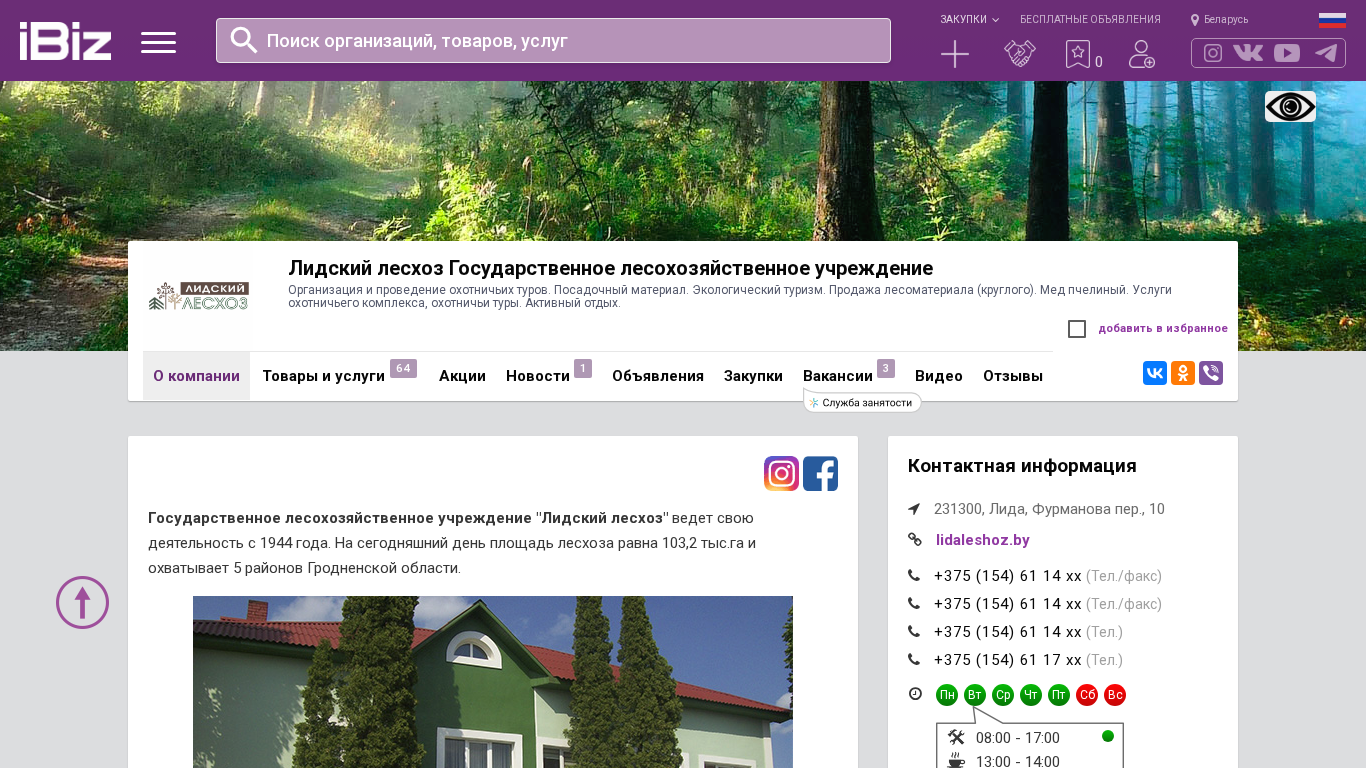Select Thursday (Чт) working hours circle

point(1031,695)
